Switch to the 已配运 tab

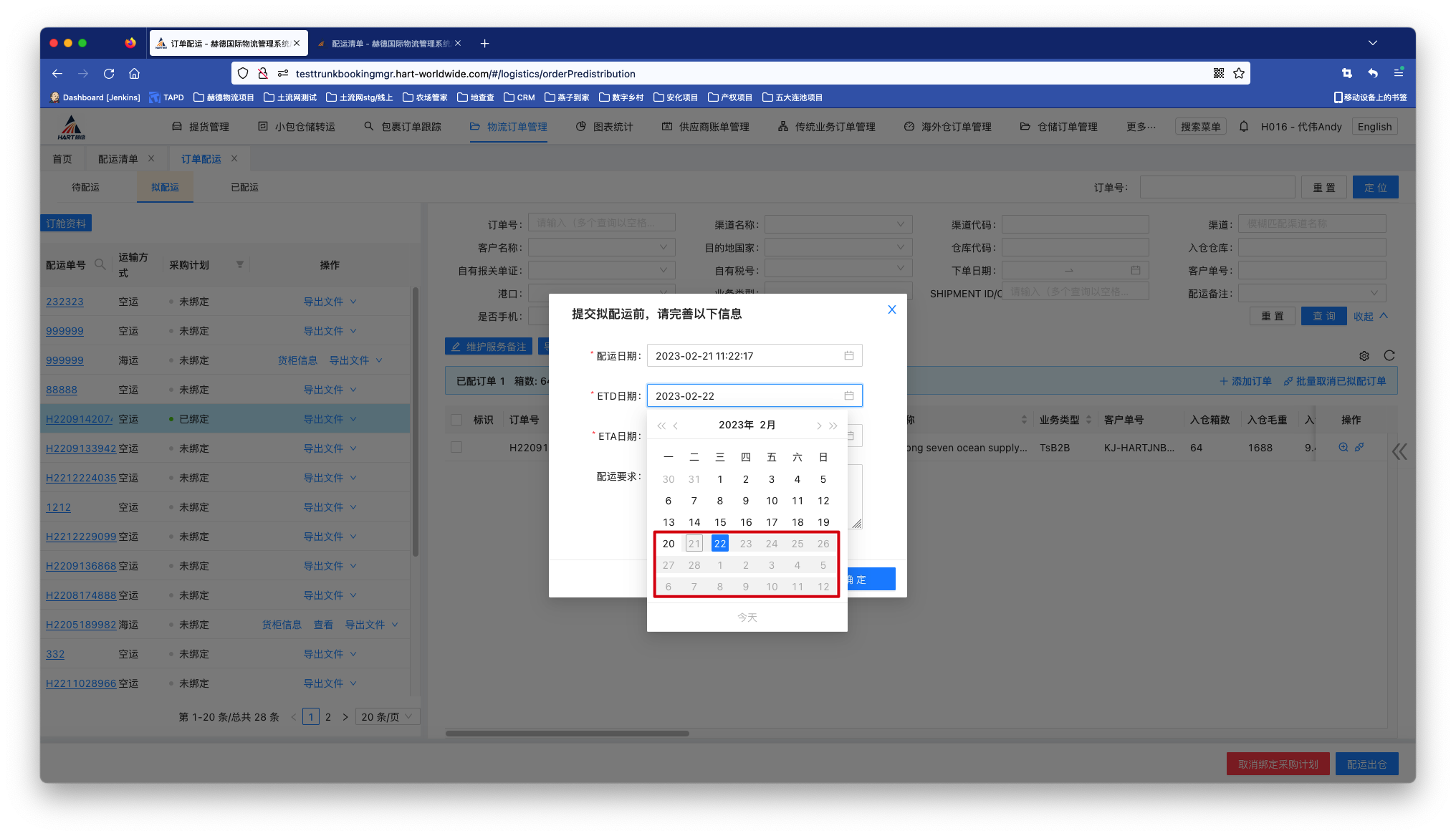[x=244, y=188]
